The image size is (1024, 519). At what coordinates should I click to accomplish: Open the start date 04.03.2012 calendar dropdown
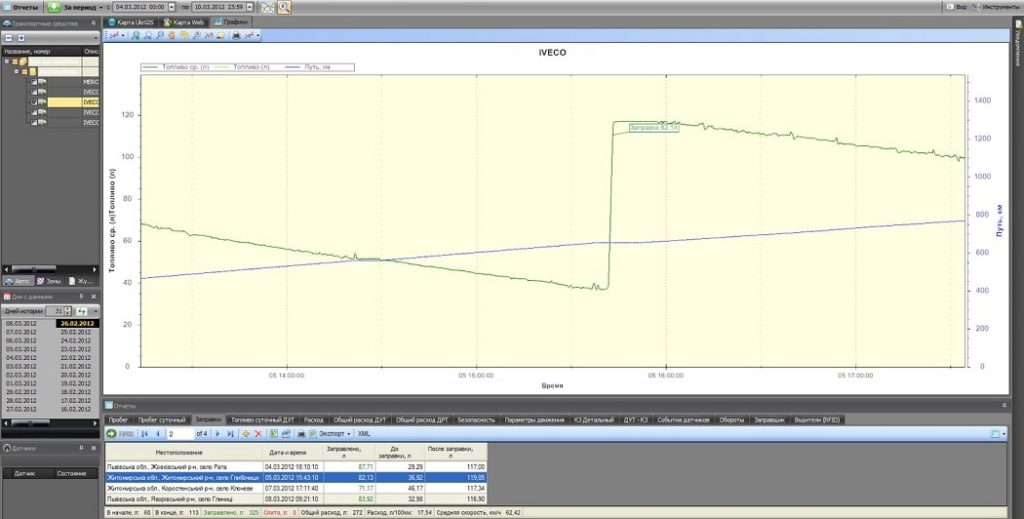(172, 7)
